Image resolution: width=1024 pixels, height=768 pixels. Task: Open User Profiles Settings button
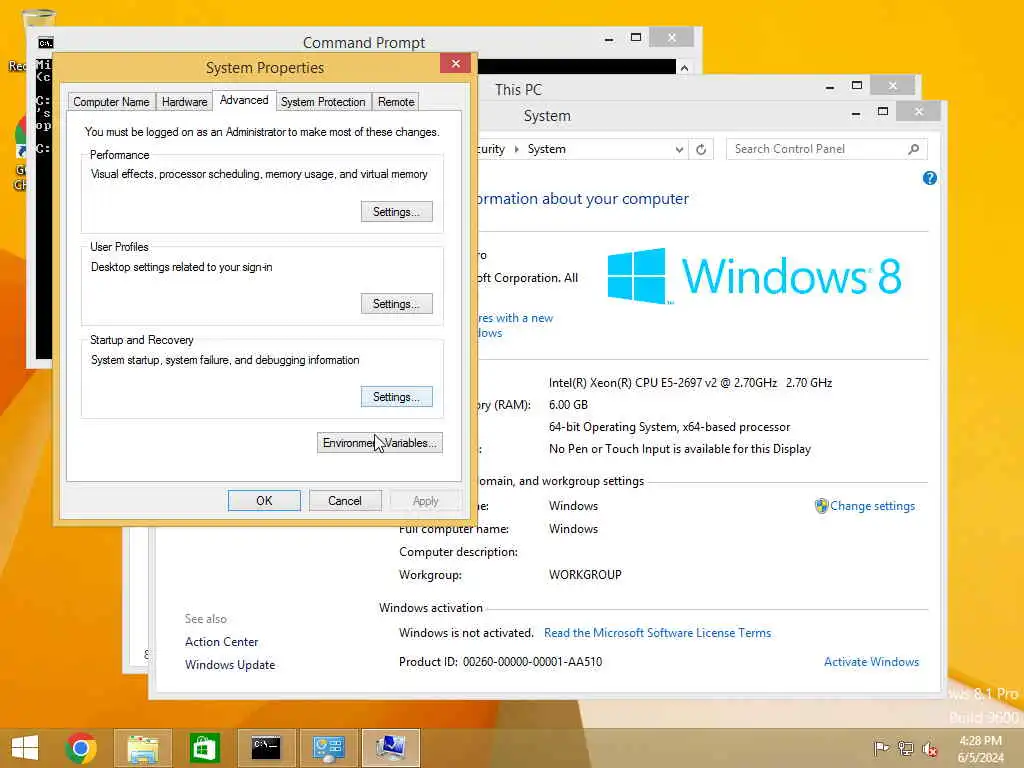click(396, 304)
